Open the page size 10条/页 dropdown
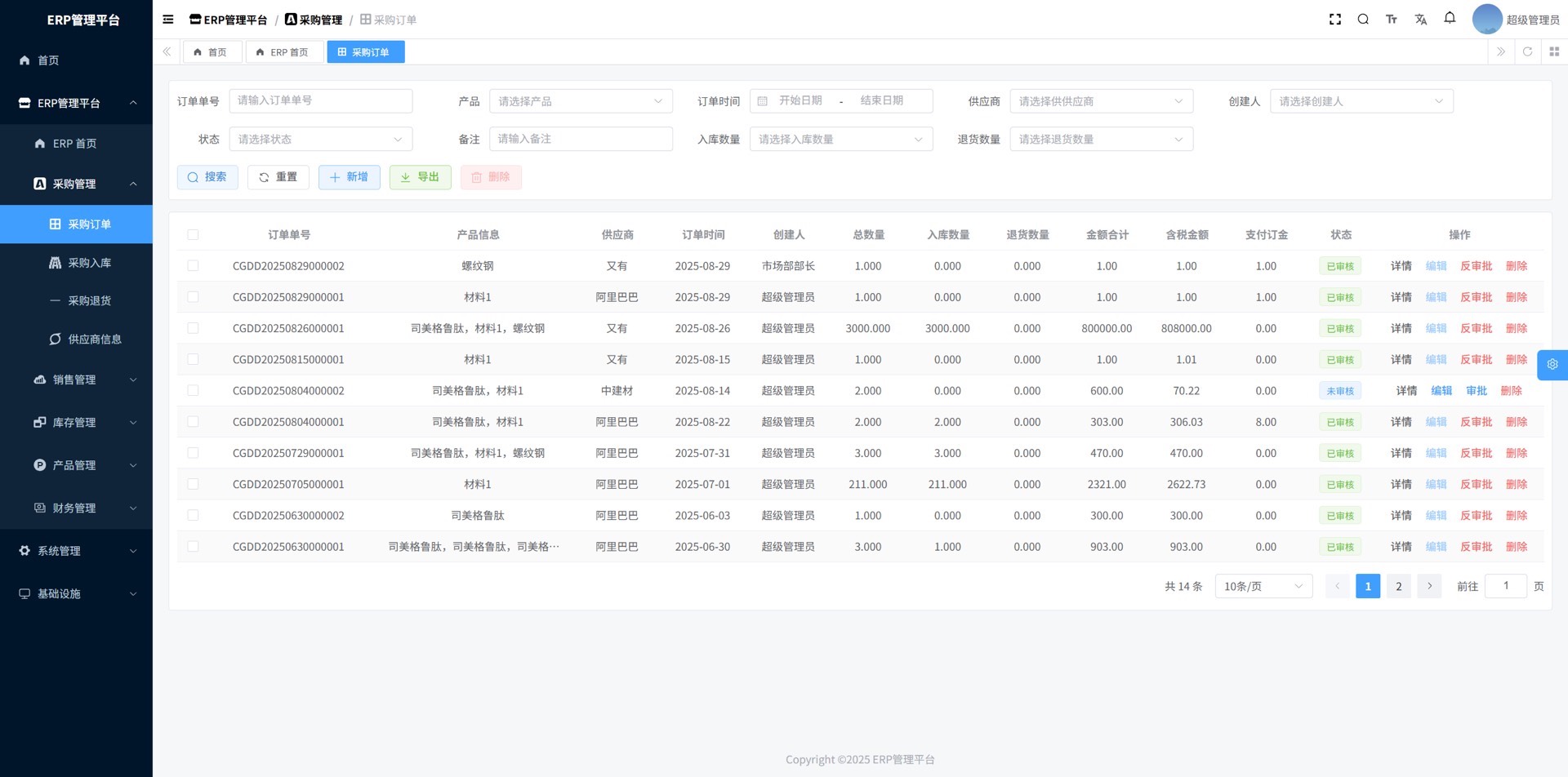 1263,586
